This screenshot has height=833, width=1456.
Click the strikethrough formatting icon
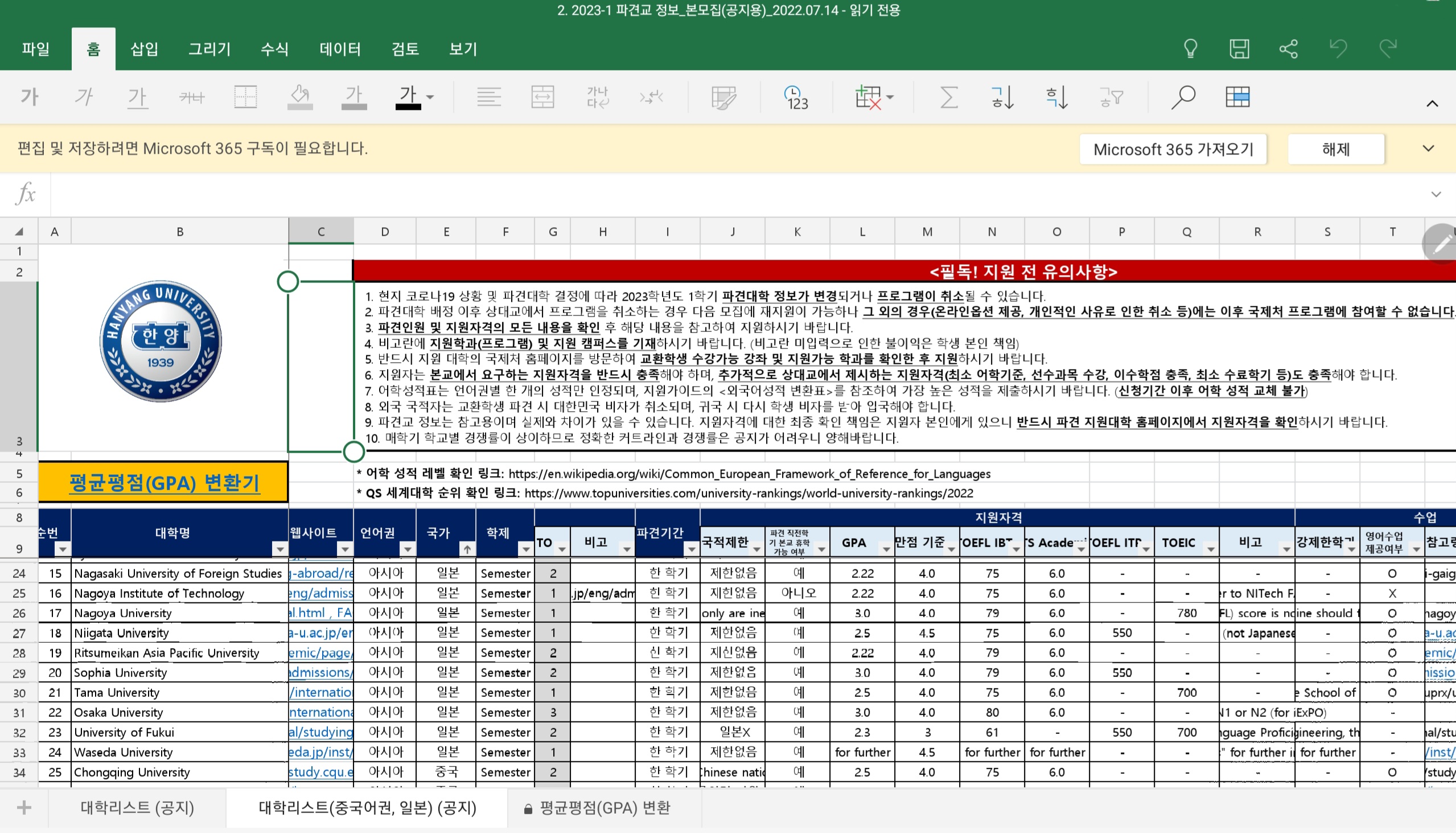(x=192, y=97)
